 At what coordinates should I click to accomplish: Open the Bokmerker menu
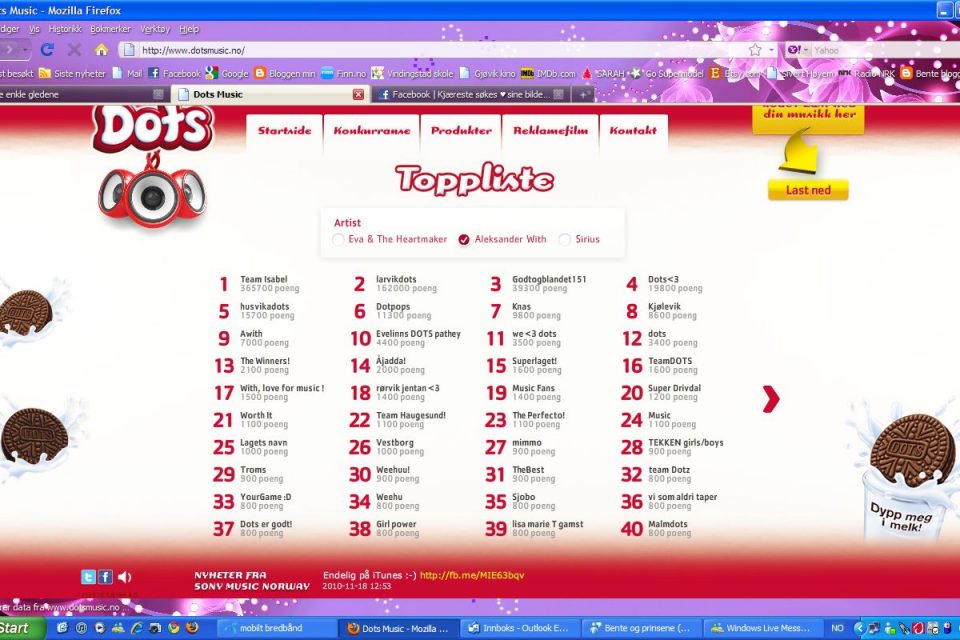[x=110, y=29]
